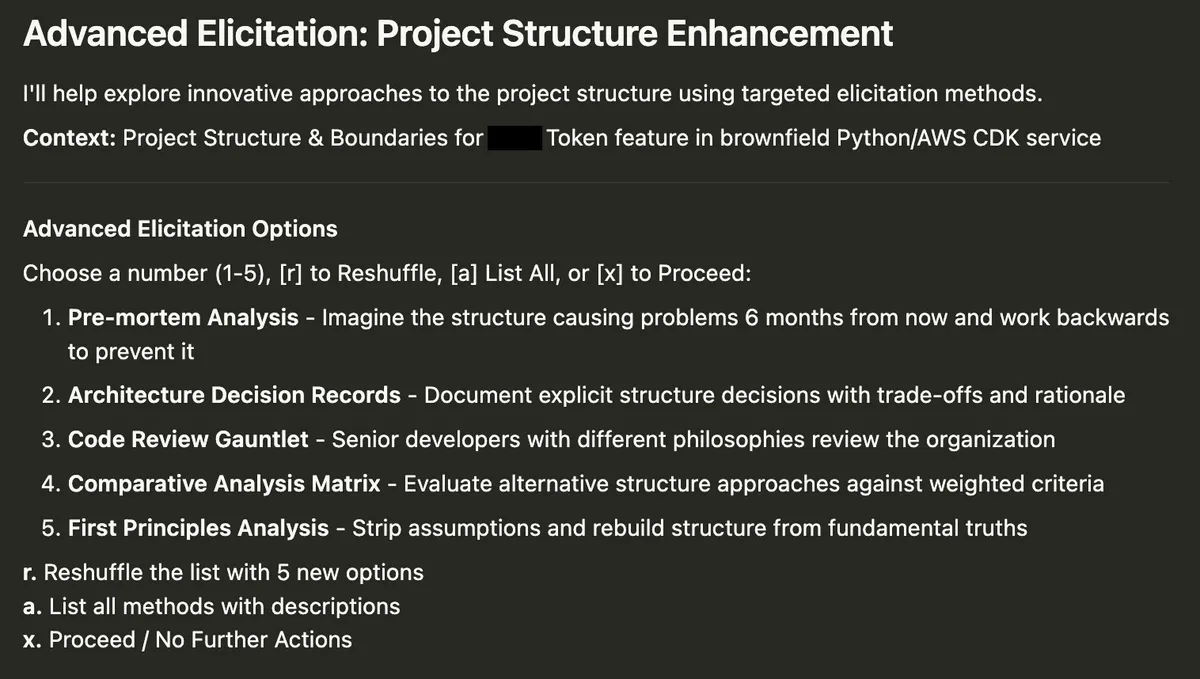The width and height of the screenshot is (1200, 679).
Task: Click the horizontal divider under Context
Action: [596, 183]
